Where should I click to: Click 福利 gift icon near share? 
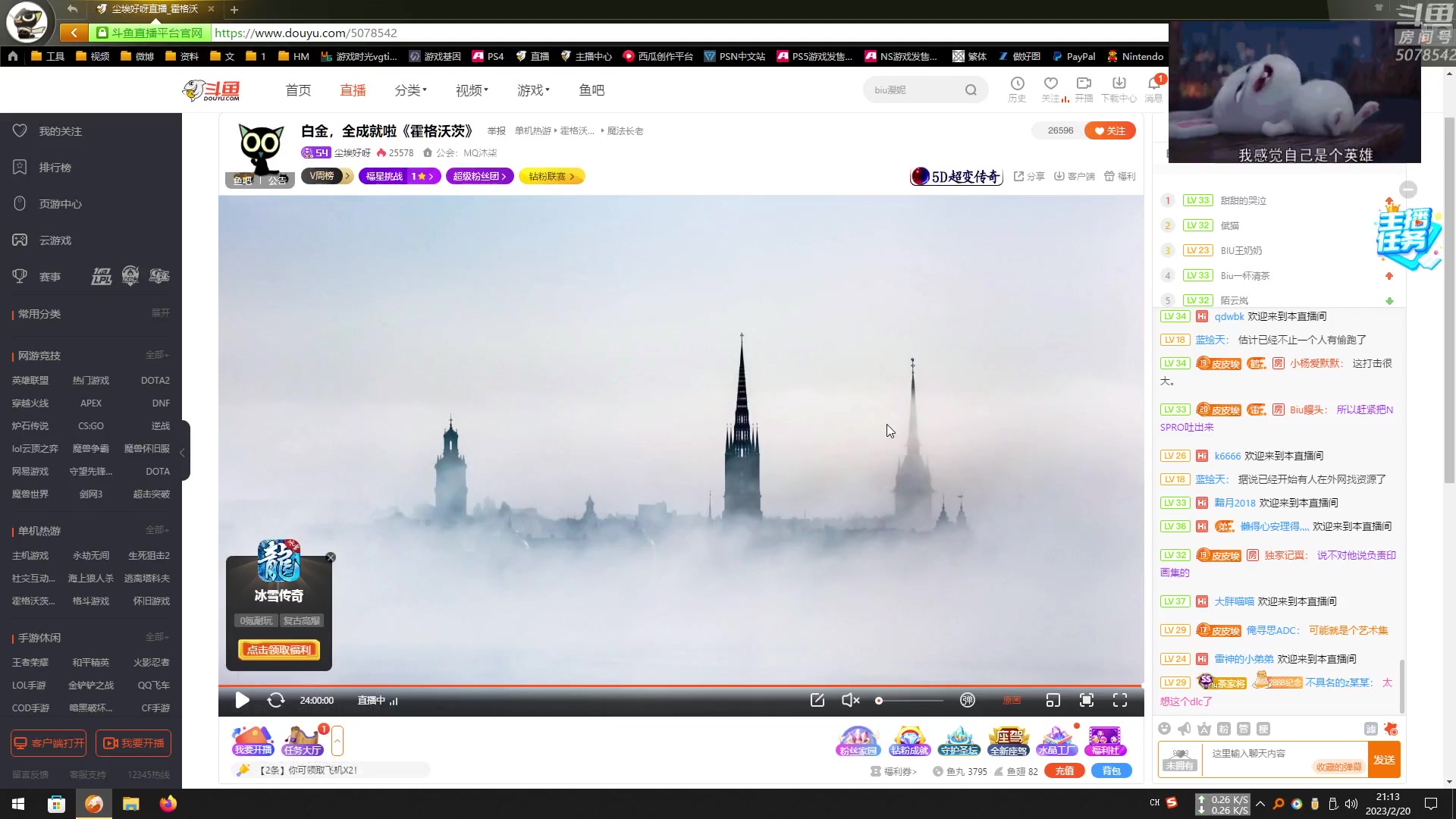pos(1119,176)
